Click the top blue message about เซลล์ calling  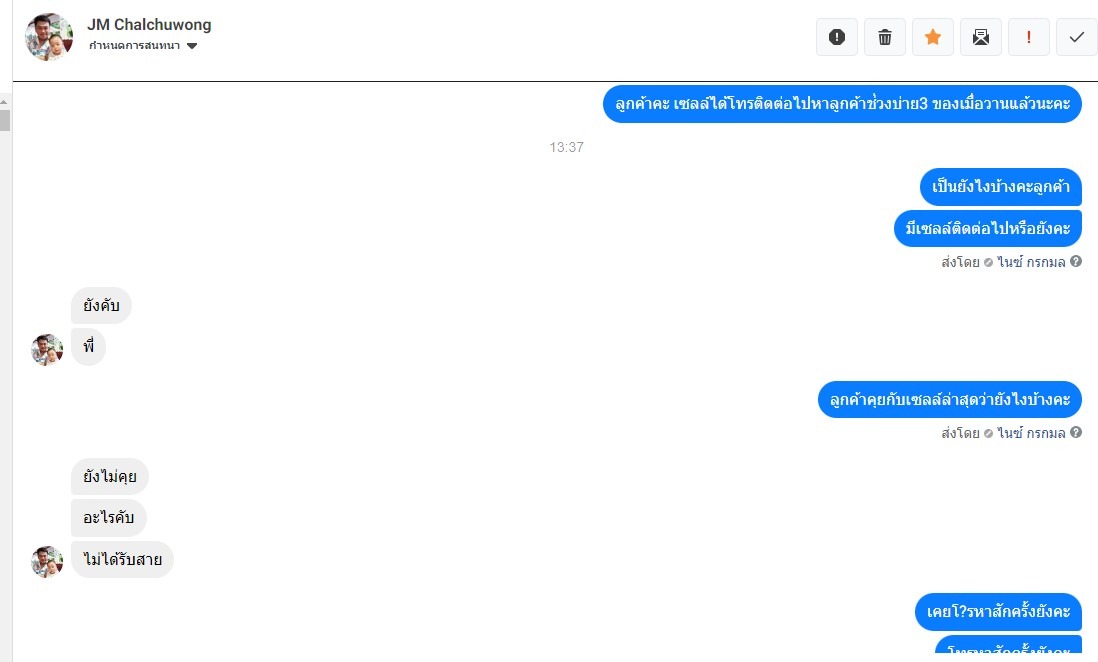click(x=842, y=104)
